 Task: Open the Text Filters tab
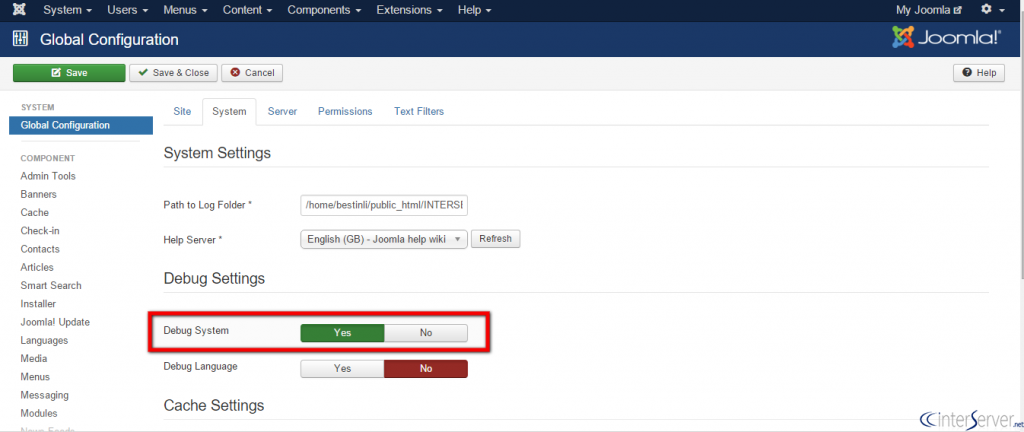pos(419,112)
